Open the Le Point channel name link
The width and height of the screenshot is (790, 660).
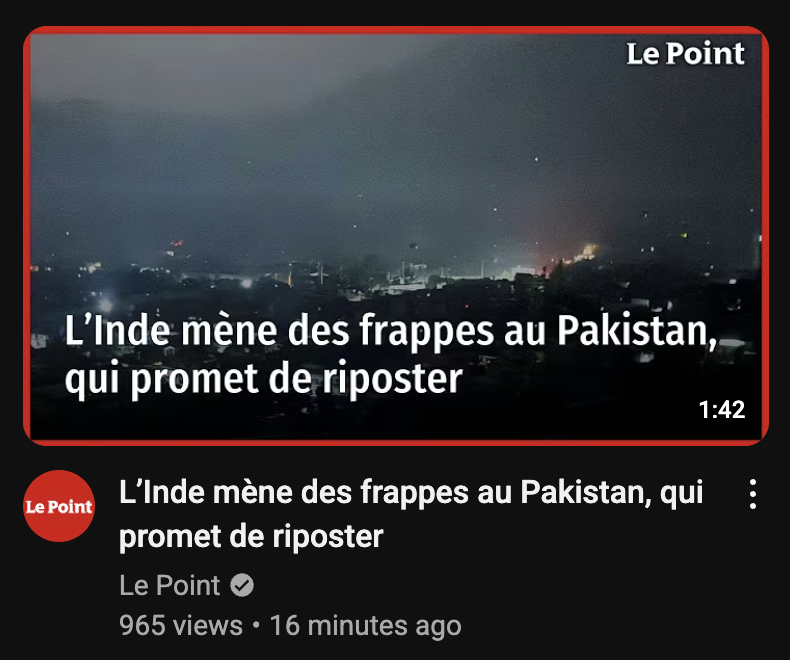click(x=170, y=585)
